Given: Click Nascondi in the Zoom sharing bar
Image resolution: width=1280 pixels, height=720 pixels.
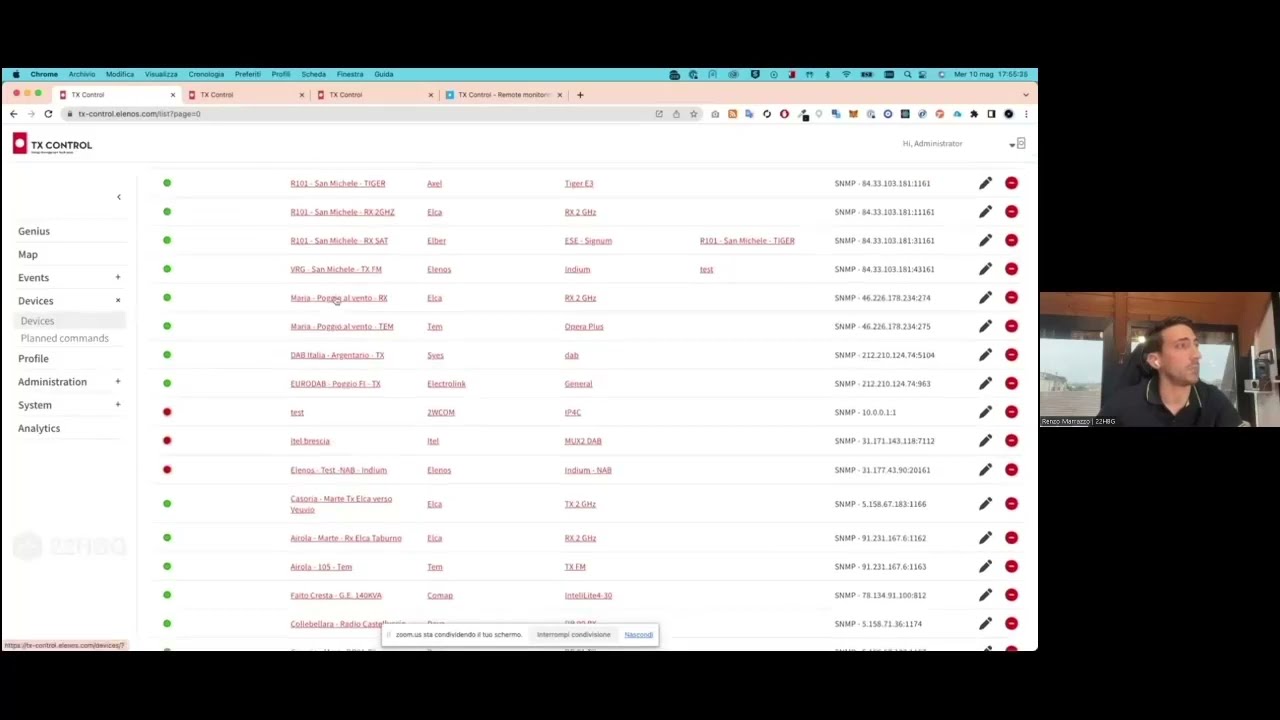Looking at the screenshot, I should pos(638,635).
